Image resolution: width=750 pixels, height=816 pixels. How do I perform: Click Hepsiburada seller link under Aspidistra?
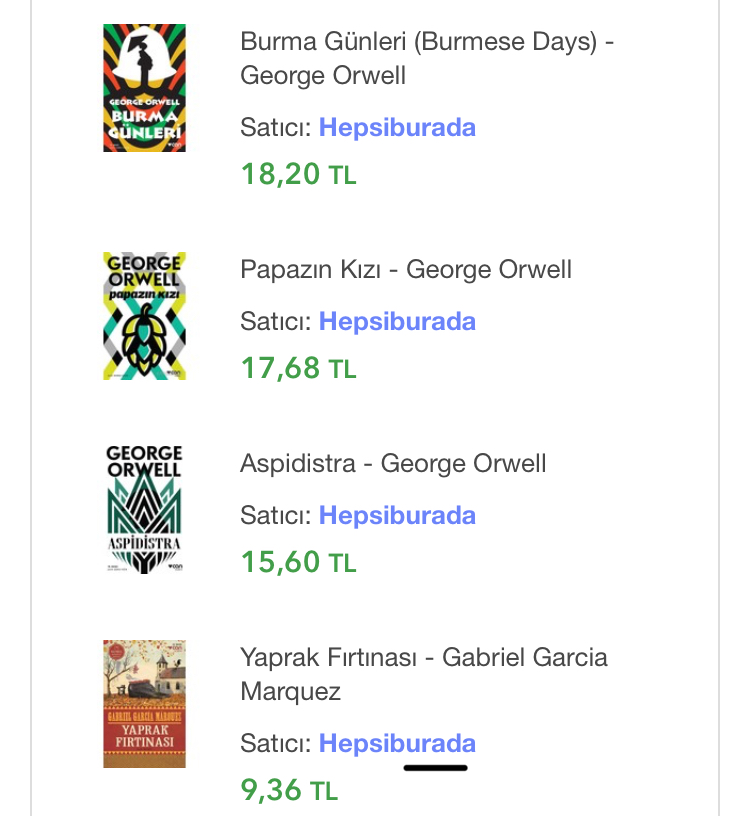(x=397, y=516)
